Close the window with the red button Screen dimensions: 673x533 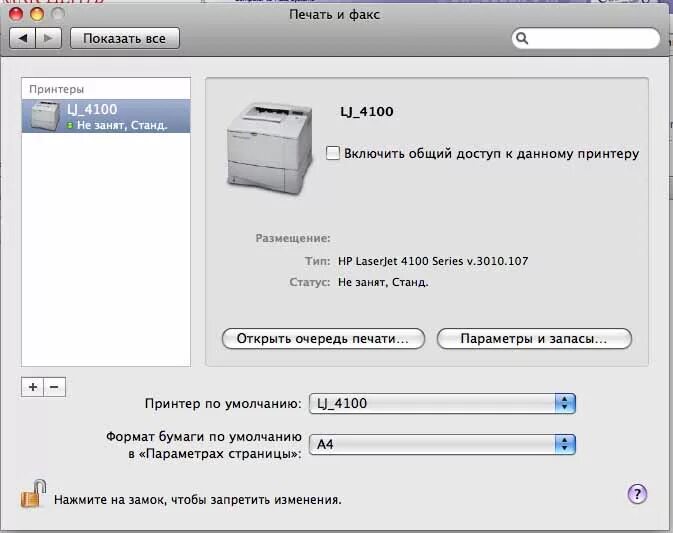pyautogui.click(x=16, y=14)
